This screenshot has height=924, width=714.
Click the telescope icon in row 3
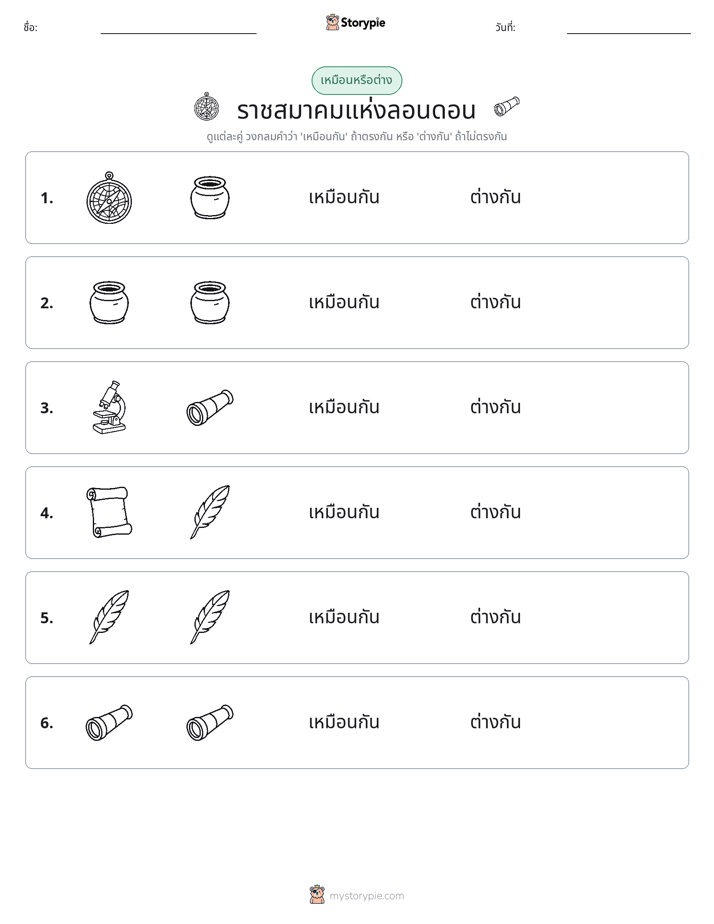coord(210,407)
